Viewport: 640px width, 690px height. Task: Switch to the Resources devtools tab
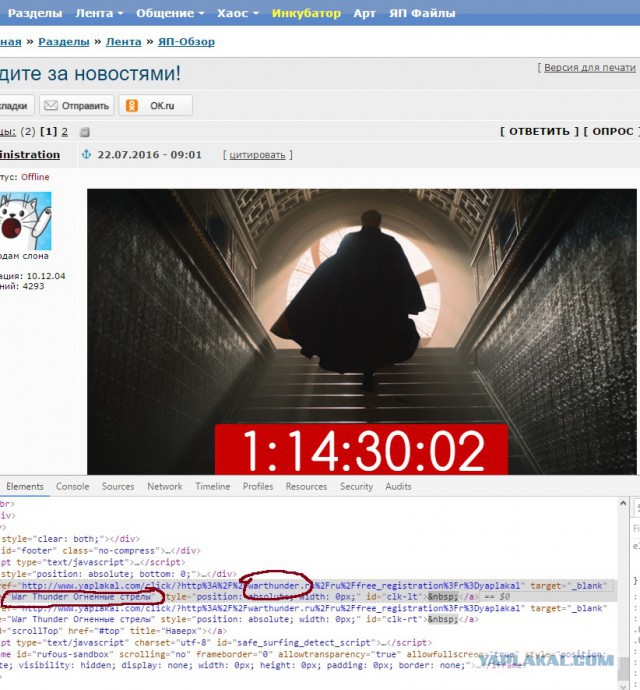(306, 486)
